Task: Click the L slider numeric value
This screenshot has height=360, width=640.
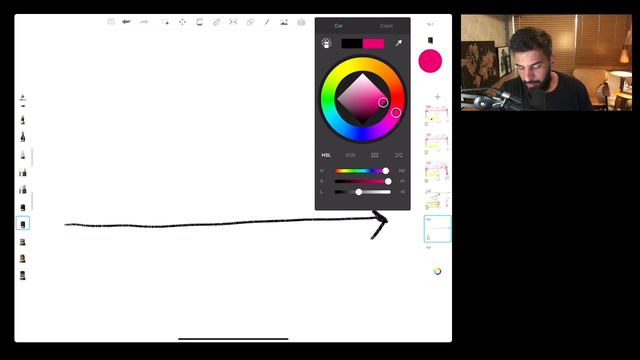Action: tap(402, 192)
